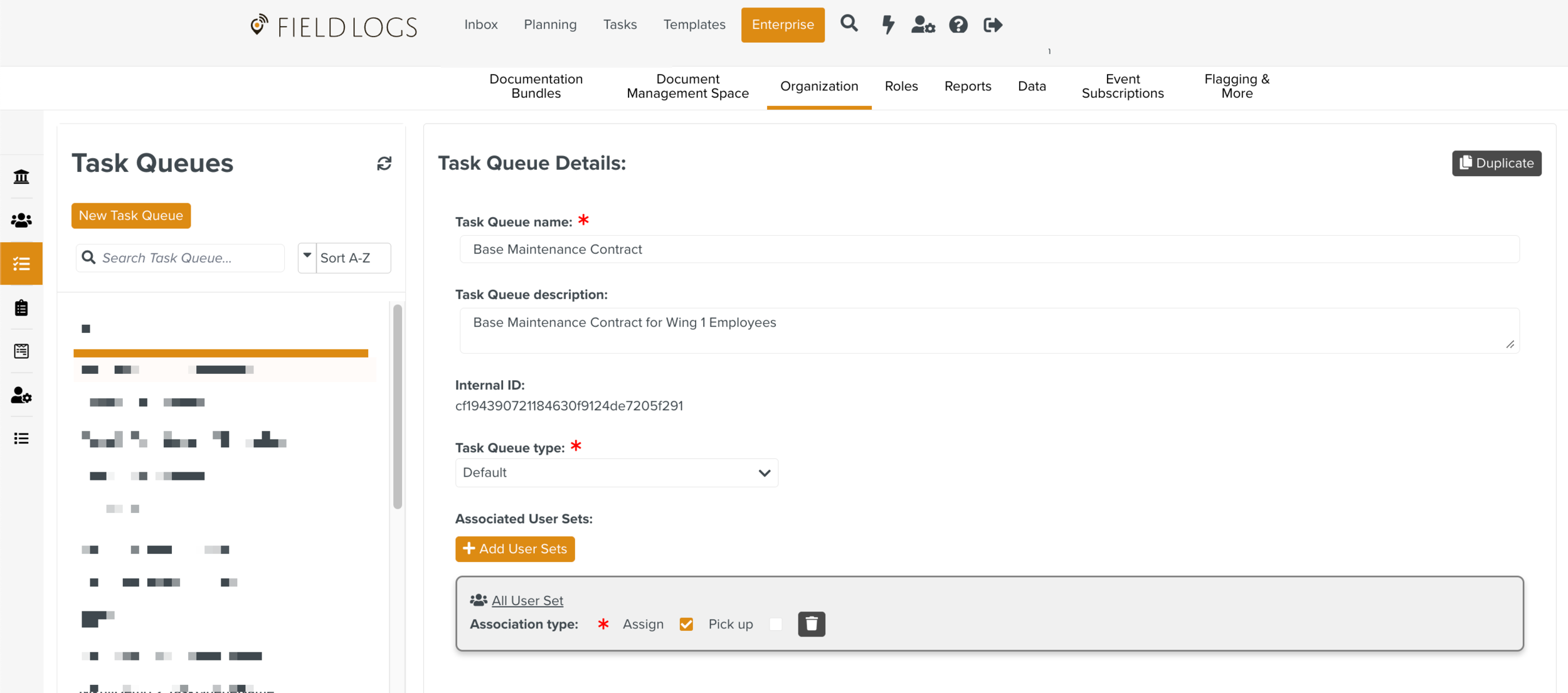
Task: Click the help question mark icon
Action: [958, 24]
